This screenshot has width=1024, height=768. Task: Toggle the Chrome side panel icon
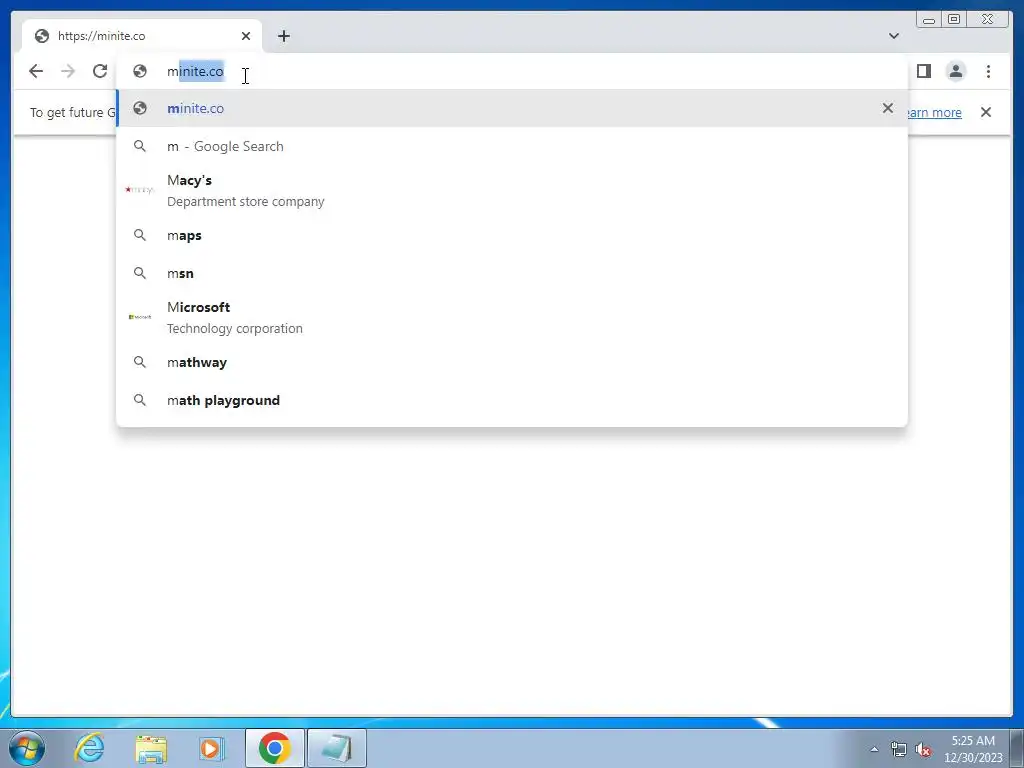point(923,71)
